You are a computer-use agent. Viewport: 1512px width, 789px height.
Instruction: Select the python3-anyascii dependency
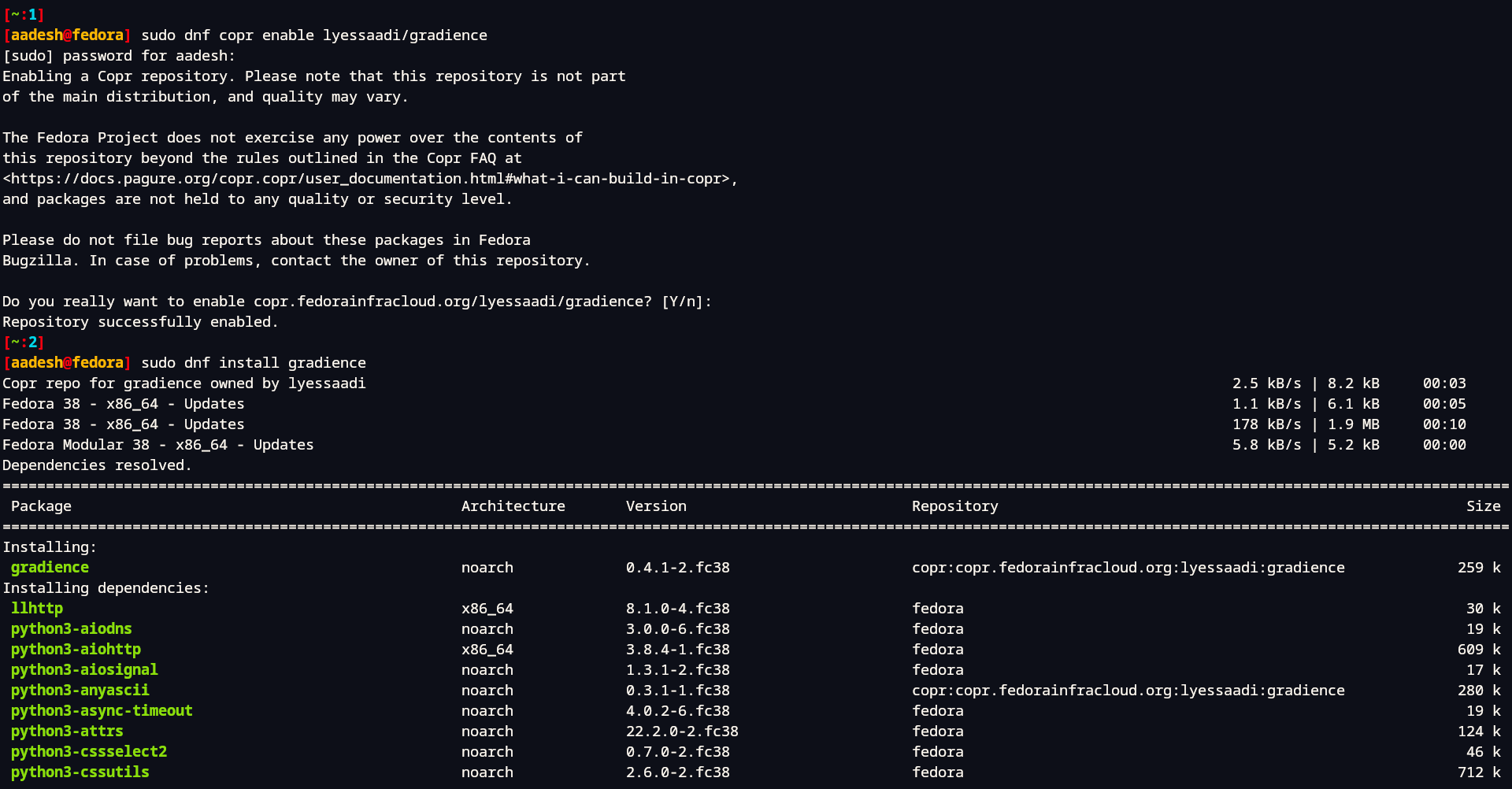[79, 690]
